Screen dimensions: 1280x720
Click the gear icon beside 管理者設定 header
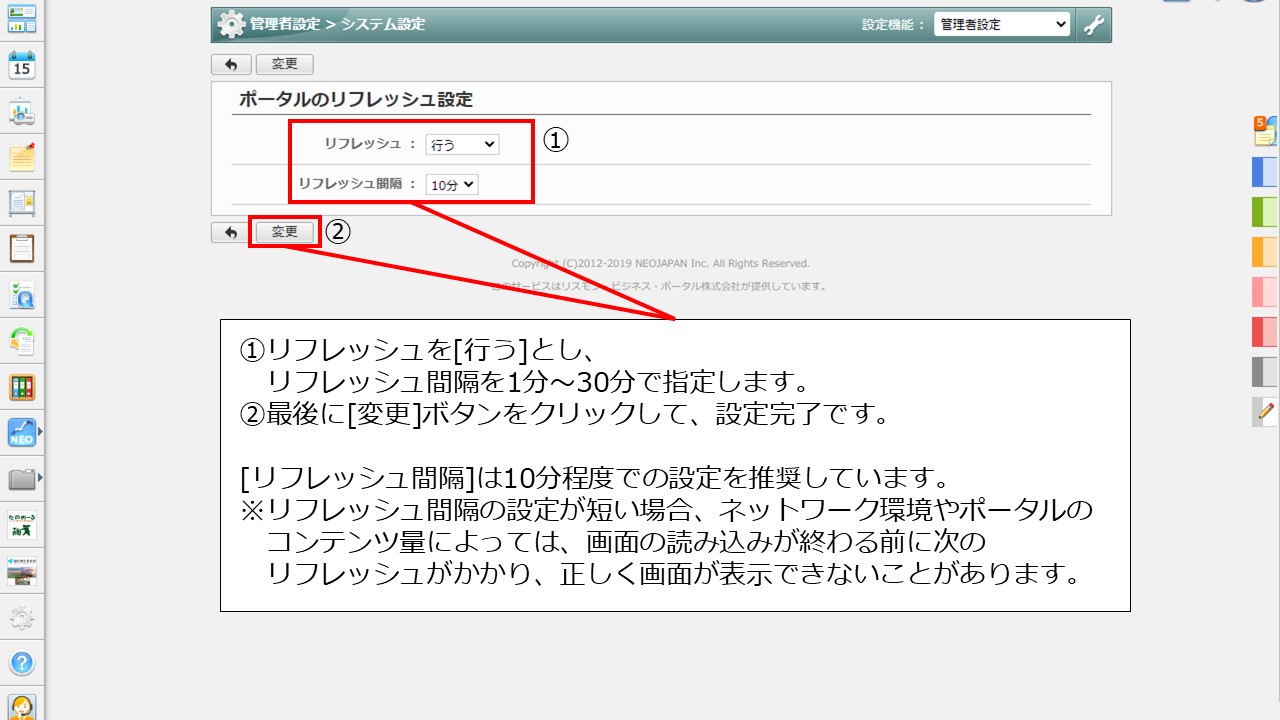coord(228,23)
